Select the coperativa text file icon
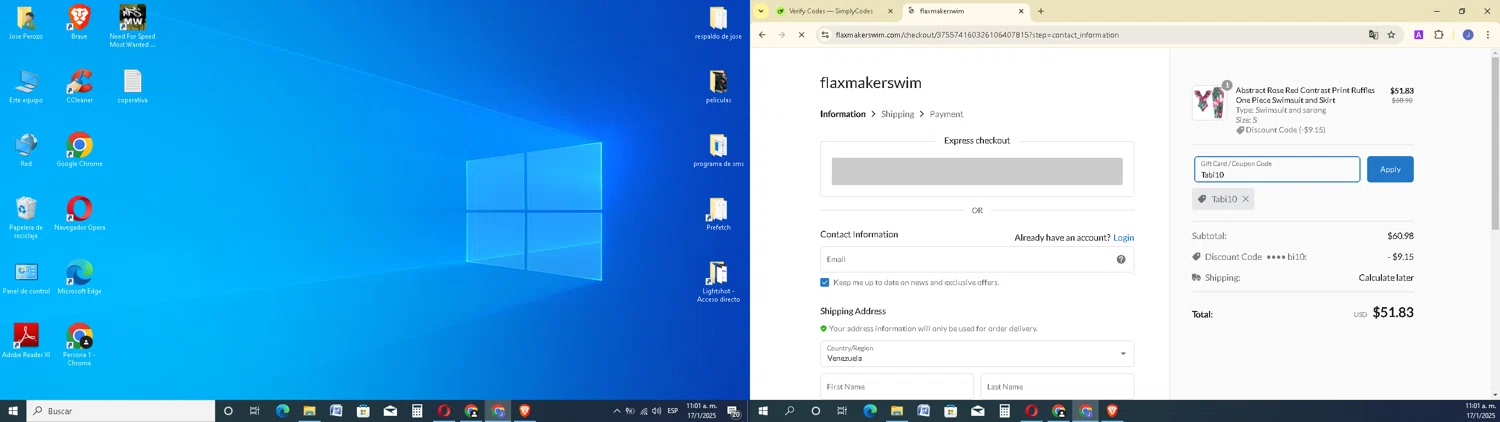 (x=132, y=86)
